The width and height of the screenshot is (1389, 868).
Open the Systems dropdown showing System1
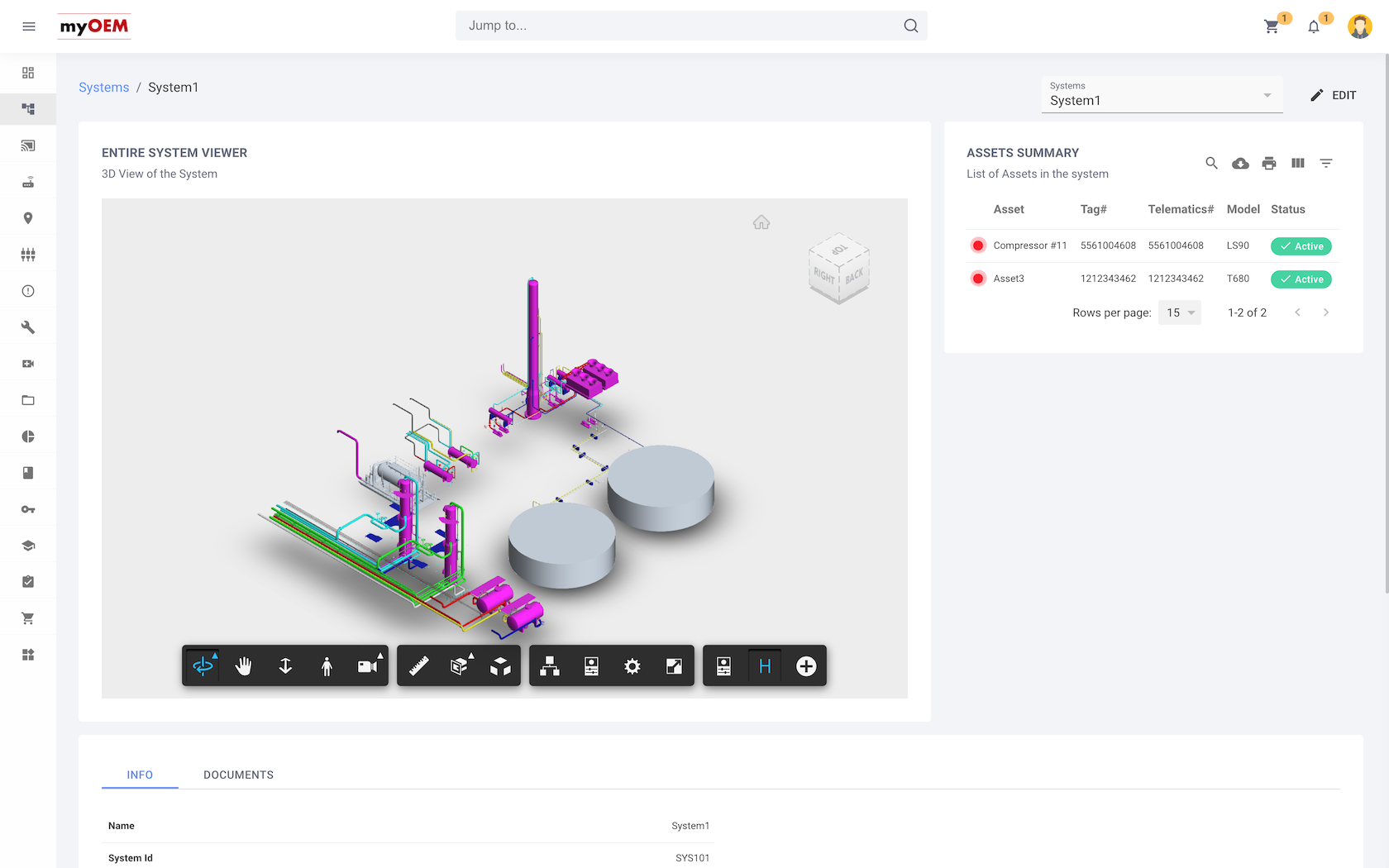tap(1162, 95)
